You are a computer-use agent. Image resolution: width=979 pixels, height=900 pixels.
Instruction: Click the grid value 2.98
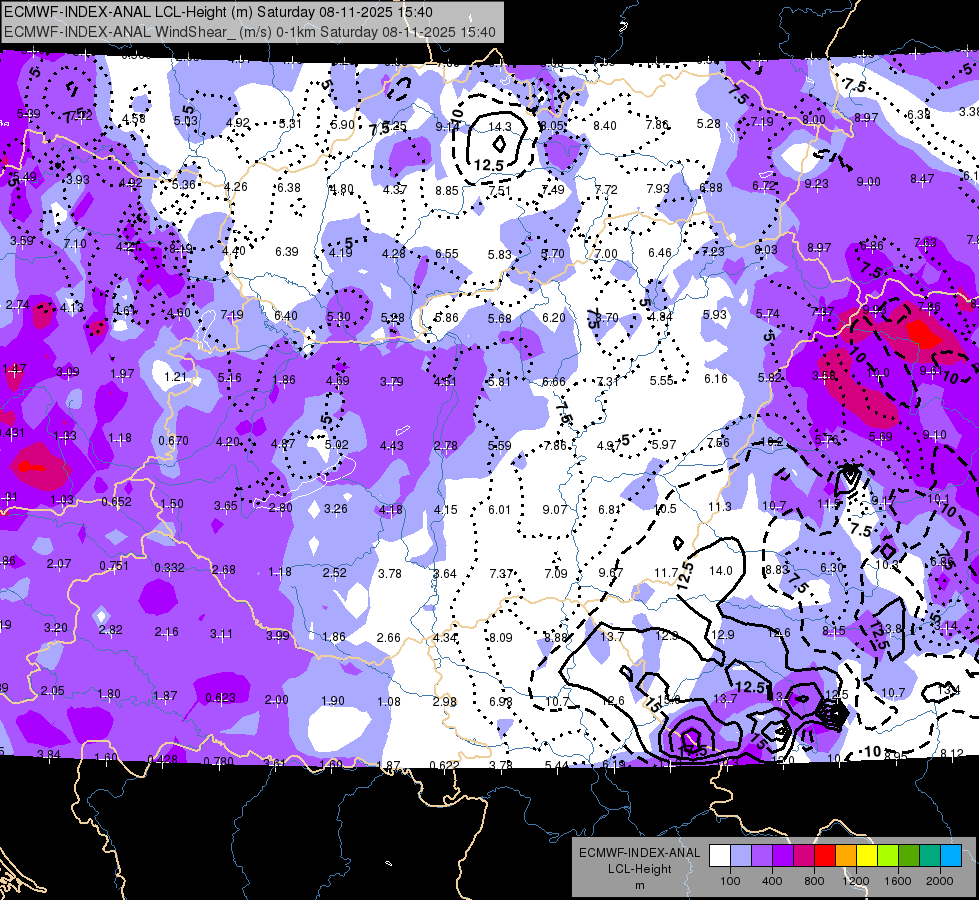[x=445, y=701]
